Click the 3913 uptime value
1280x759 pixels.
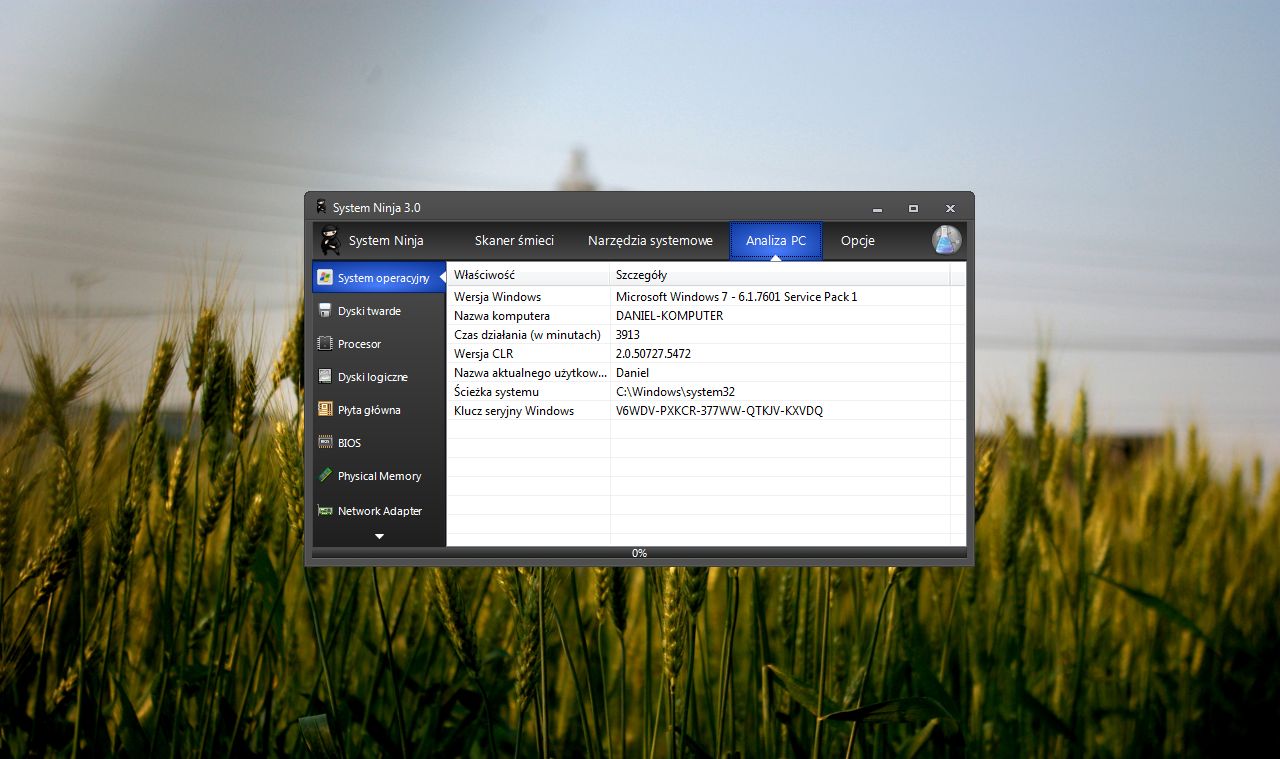[x=627, y=335]
